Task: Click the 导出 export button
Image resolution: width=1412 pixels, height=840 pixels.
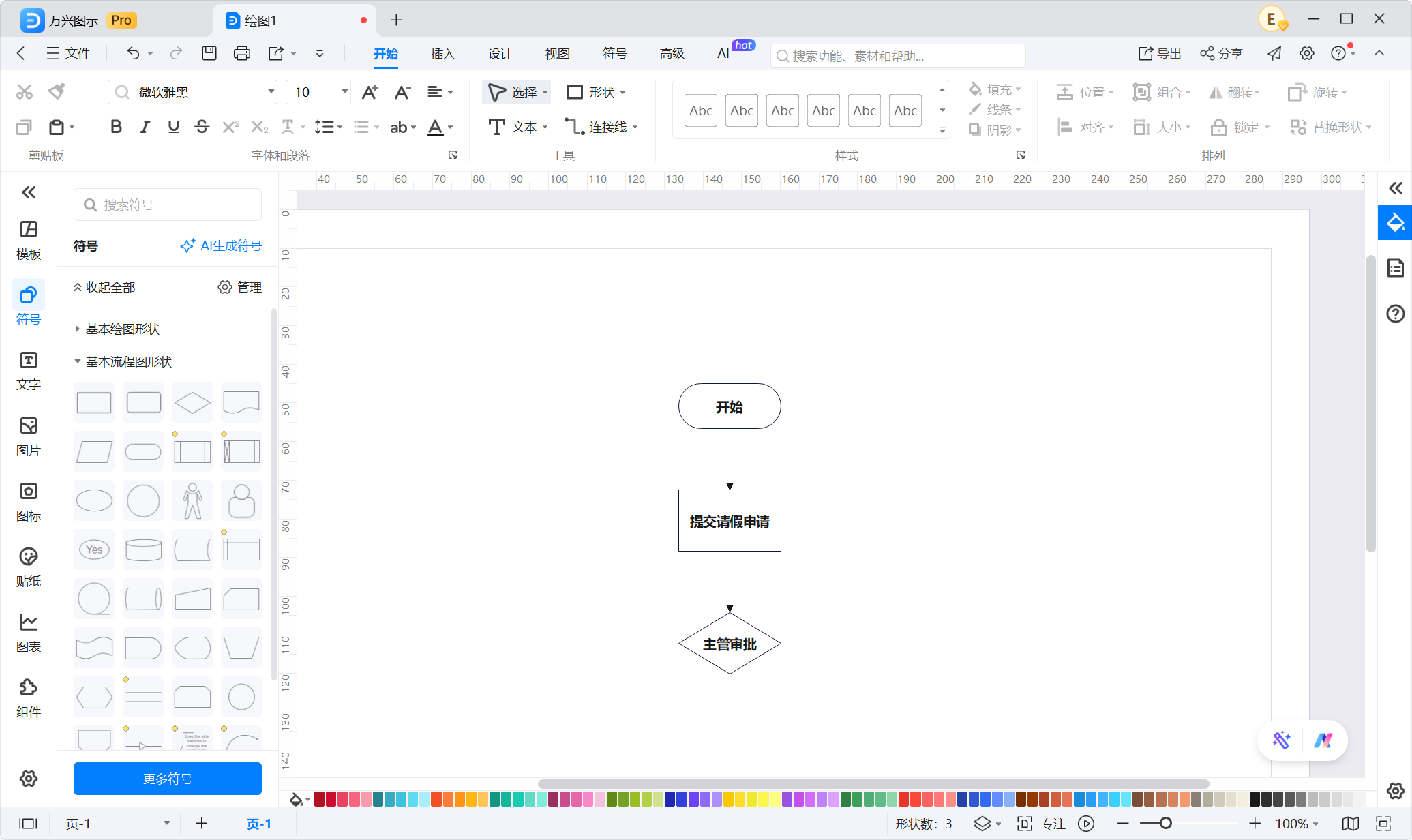Action: click(x=1160, y=53)
